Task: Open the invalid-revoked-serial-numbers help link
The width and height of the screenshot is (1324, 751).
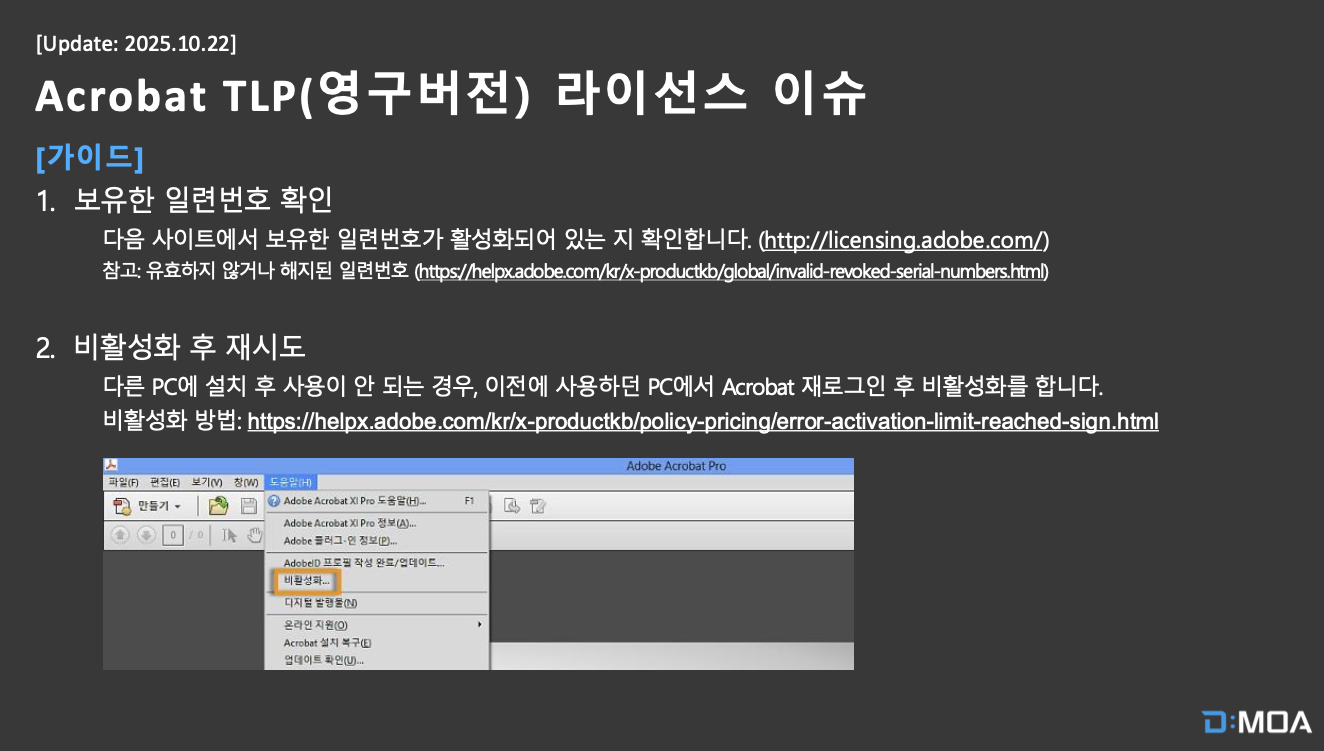Action: coord(731,271)
